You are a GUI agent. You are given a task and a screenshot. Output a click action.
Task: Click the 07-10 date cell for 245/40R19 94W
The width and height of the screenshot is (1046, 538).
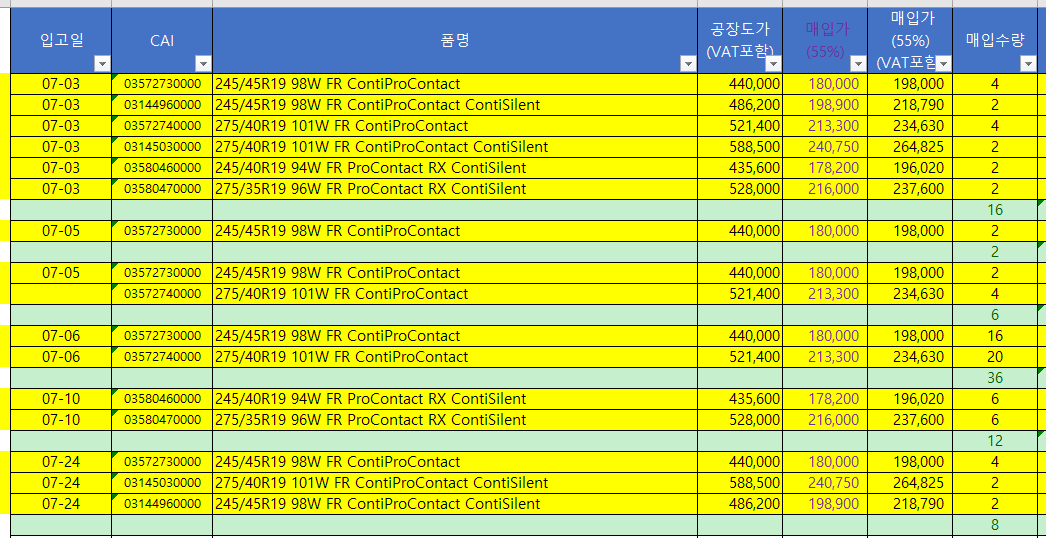click(x=61, y=399)
